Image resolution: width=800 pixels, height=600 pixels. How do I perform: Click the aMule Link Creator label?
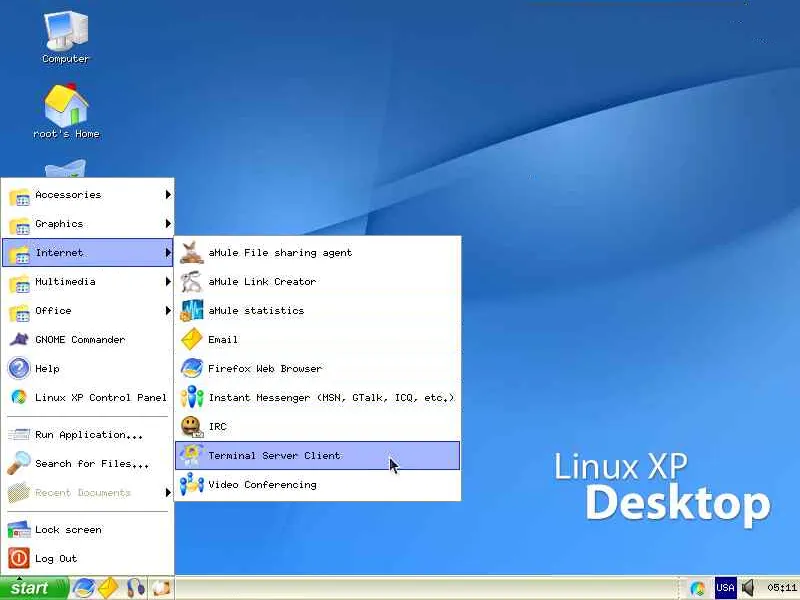click(262, 282)
